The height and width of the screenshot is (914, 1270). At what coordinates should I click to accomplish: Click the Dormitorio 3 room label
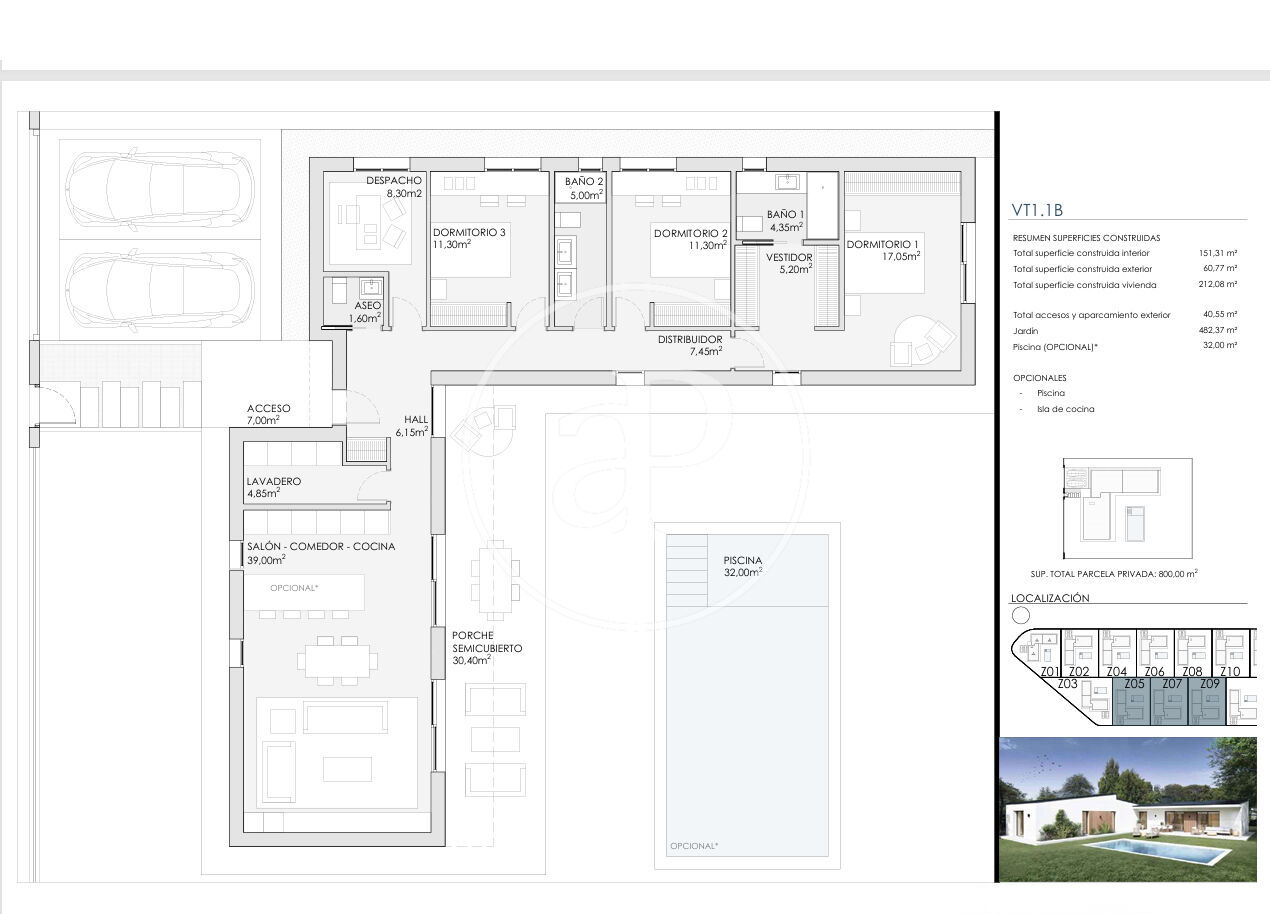coord(469,238)
